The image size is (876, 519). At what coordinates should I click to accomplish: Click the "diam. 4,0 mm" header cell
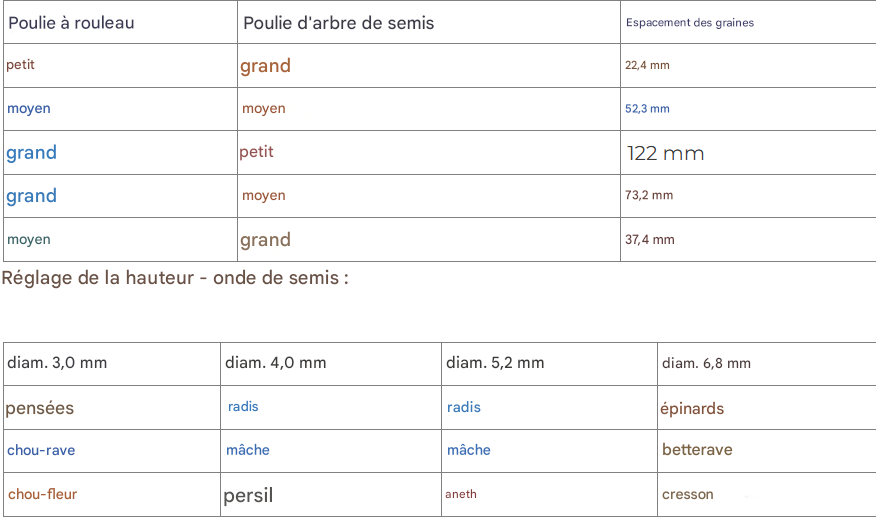(276, 363)
